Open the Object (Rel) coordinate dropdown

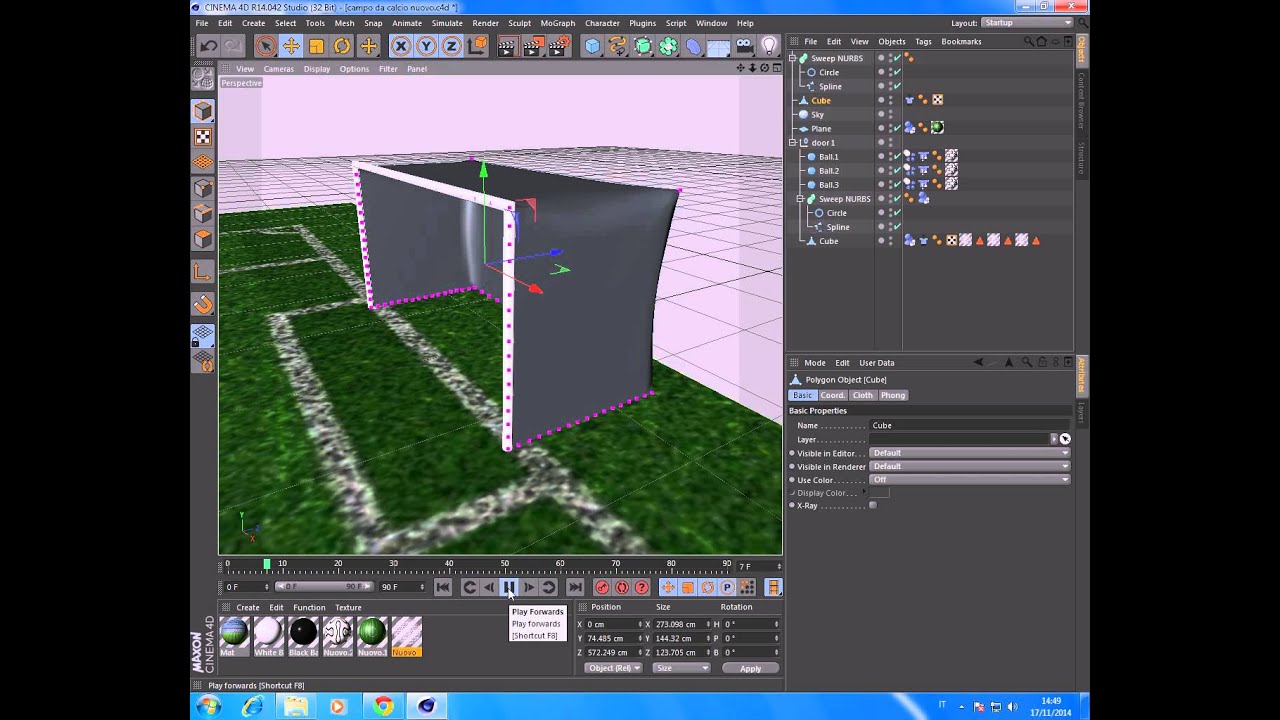[x=613, y=668]
